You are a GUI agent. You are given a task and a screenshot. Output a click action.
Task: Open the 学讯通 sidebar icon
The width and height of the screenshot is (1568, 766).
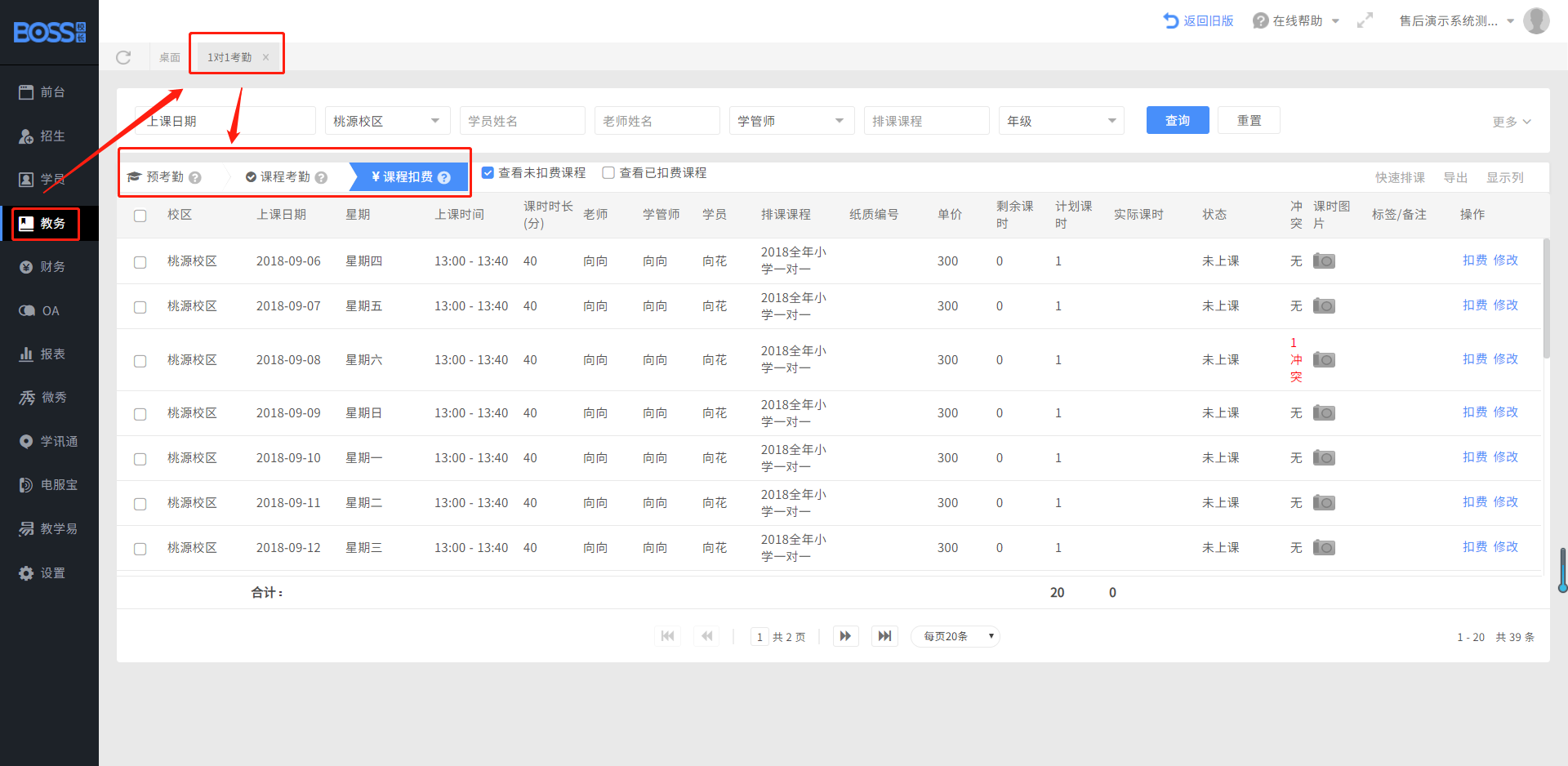[x=26, y=442]
